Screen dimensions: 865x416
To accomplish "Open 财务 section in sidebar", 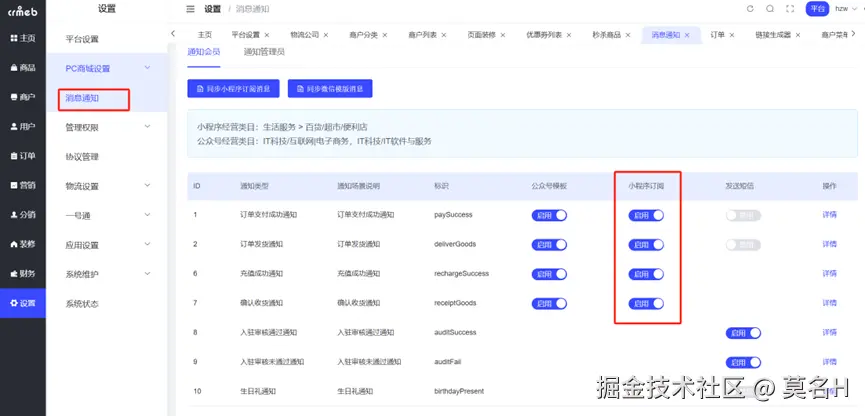I will [23, 274].
